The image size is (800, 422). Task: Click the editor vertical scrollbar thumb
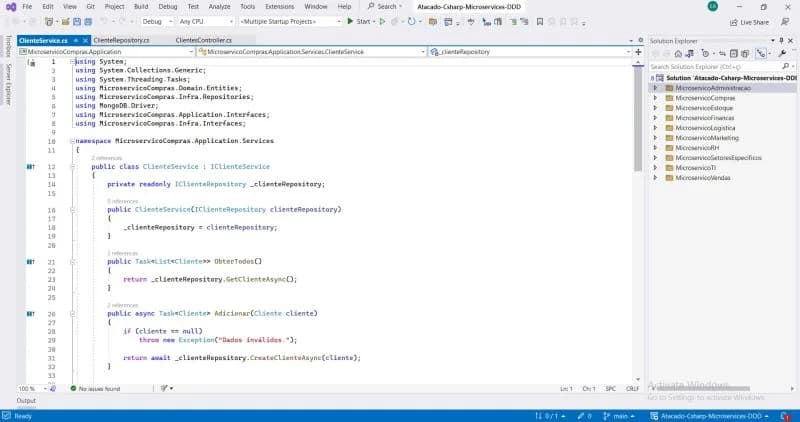click(638, 119)
